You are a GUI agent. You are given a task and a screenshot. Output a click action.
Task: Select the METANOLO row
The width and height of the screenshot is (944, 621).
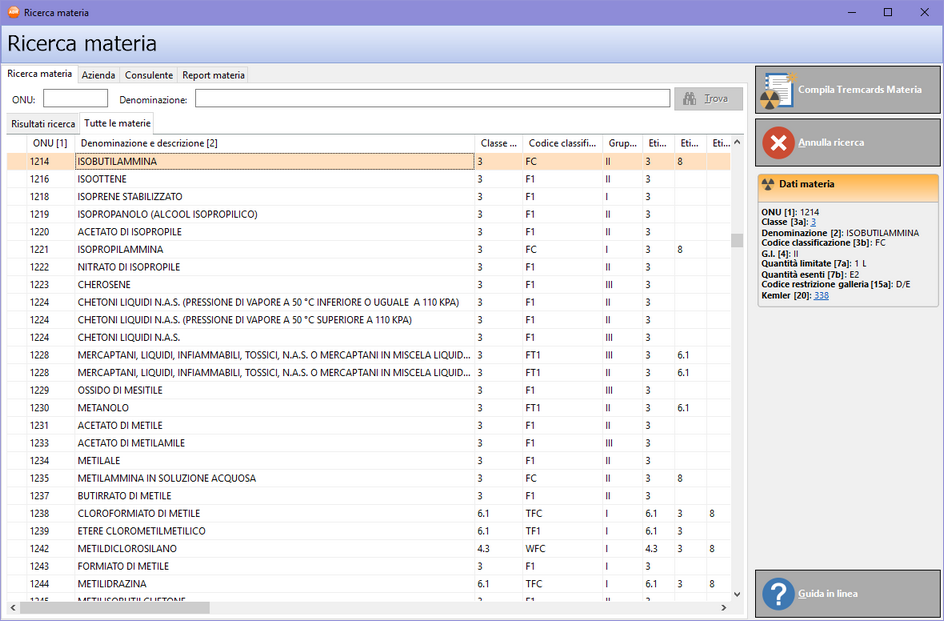click(x=105, y=408)
